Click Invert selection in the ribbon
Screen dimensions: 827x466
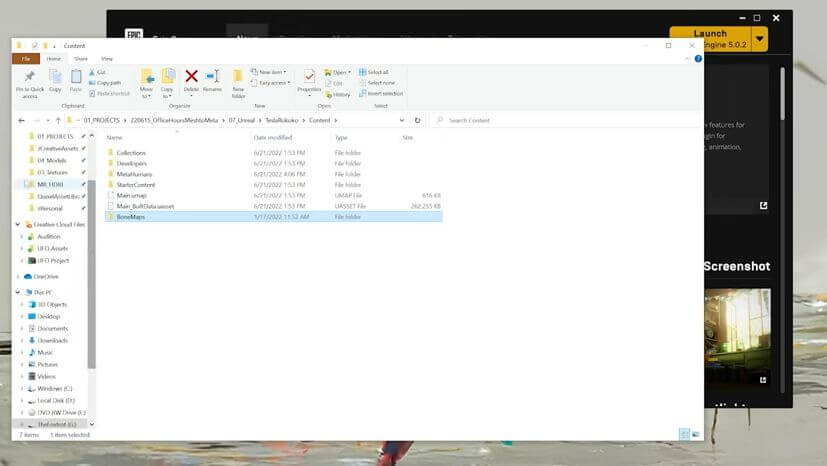click(x=381, y=93)
